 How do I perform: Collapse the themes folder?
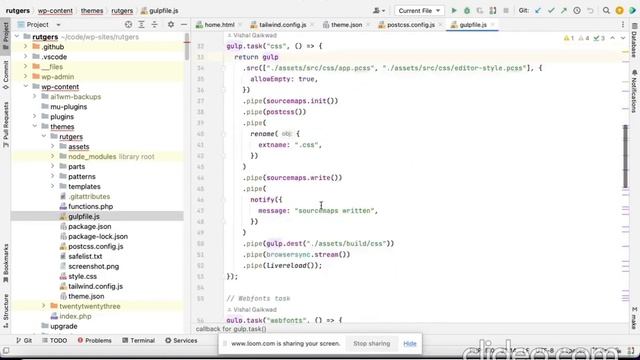[x=35, y=127]
